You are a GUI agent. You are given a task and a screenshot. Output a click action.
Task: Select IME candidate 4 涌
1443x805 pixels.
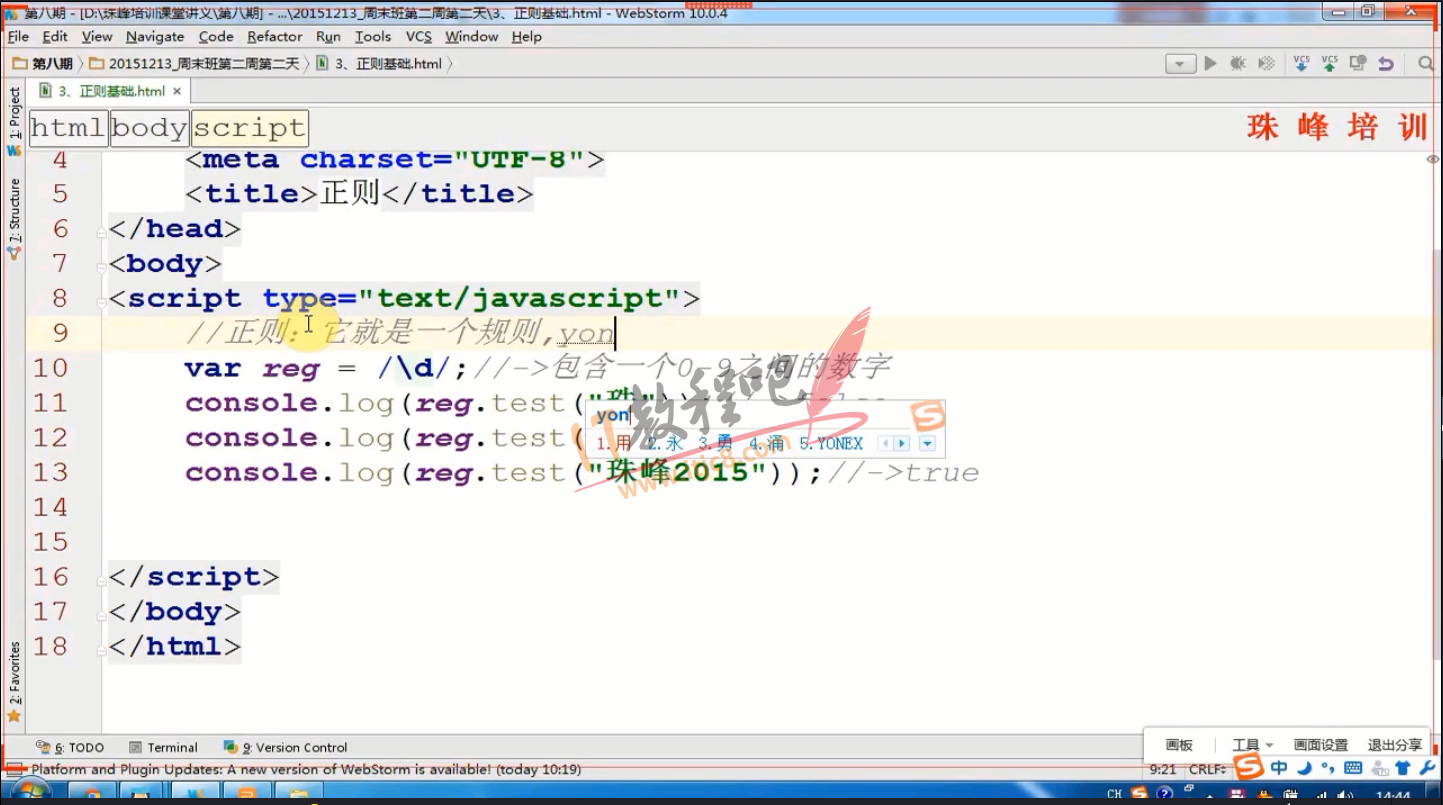point(767,443)
